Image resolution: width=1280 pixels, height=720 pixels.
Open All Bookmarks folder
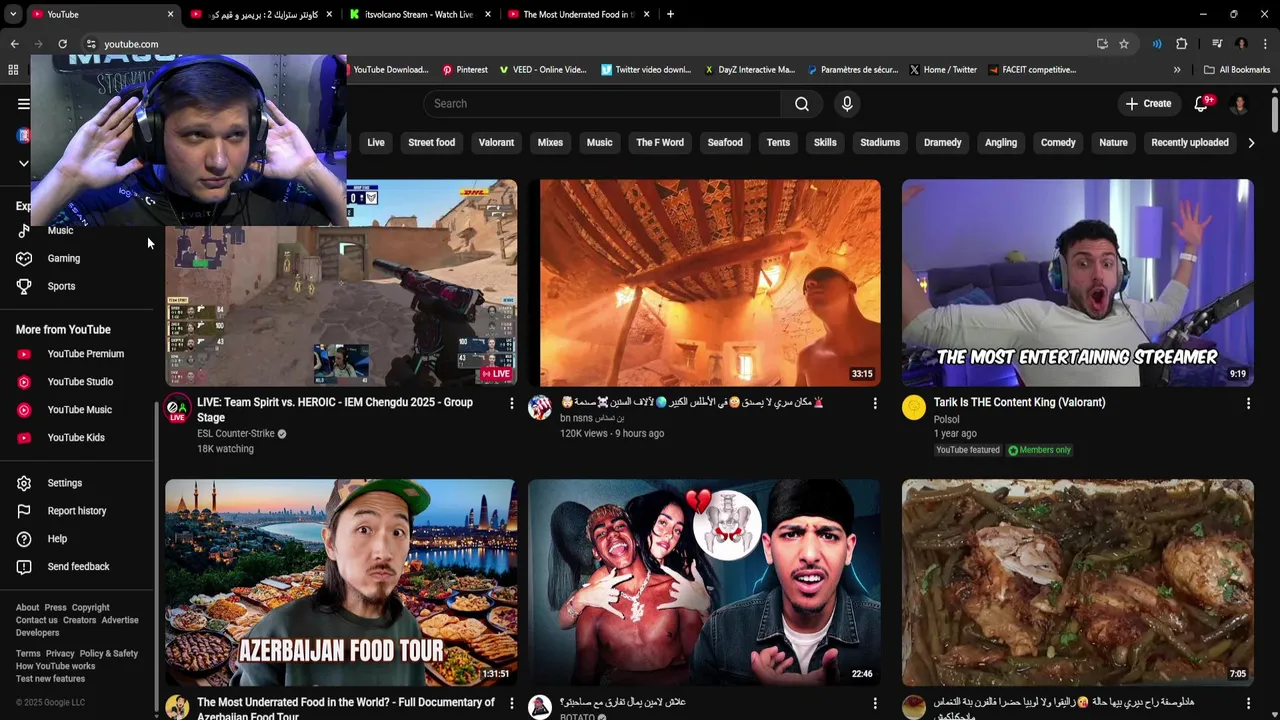[x=1237, y=70]
